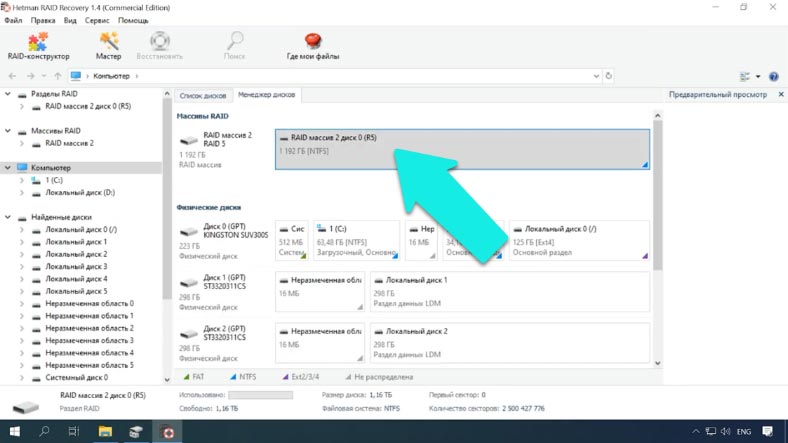Switch to Hetman RAID Recovery taskbar icon
This screenshot has height=443, width=788.
(167, 431)
